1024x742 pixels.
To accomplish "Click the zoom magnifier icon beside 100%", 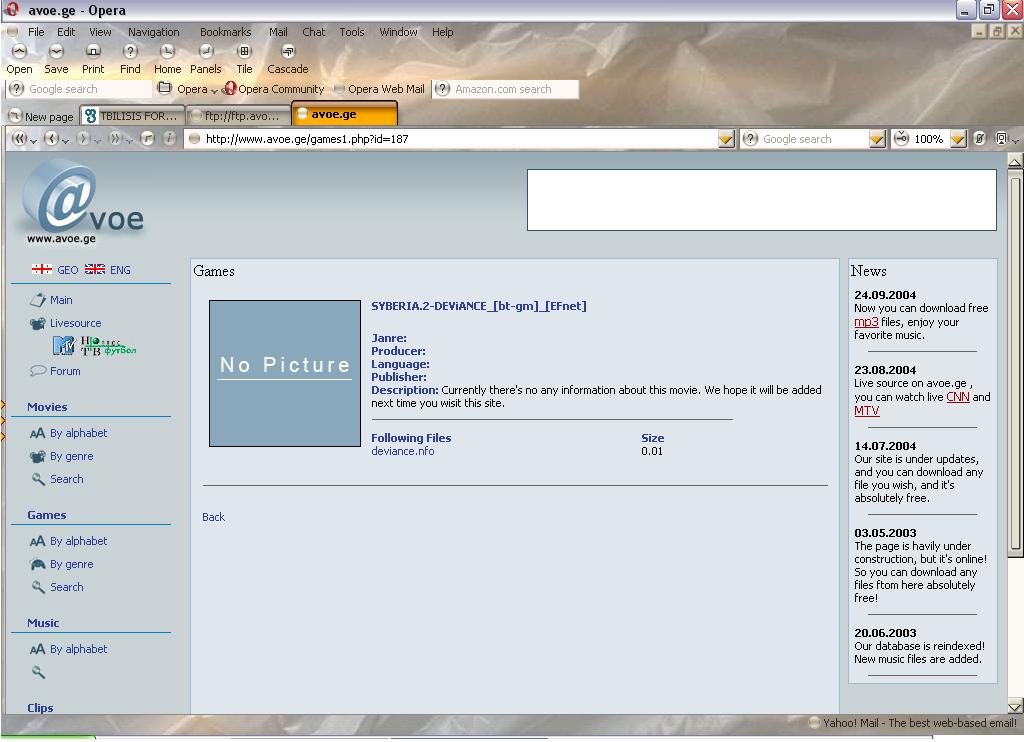I will [901, 138].
